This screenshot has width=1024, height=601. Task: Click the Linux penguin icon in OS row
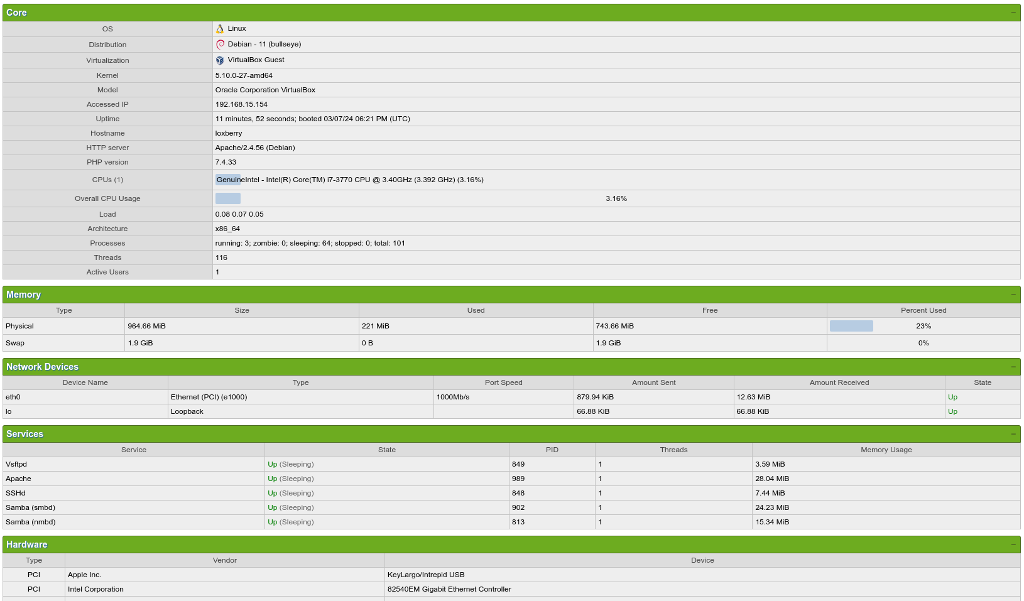point(219,29)
